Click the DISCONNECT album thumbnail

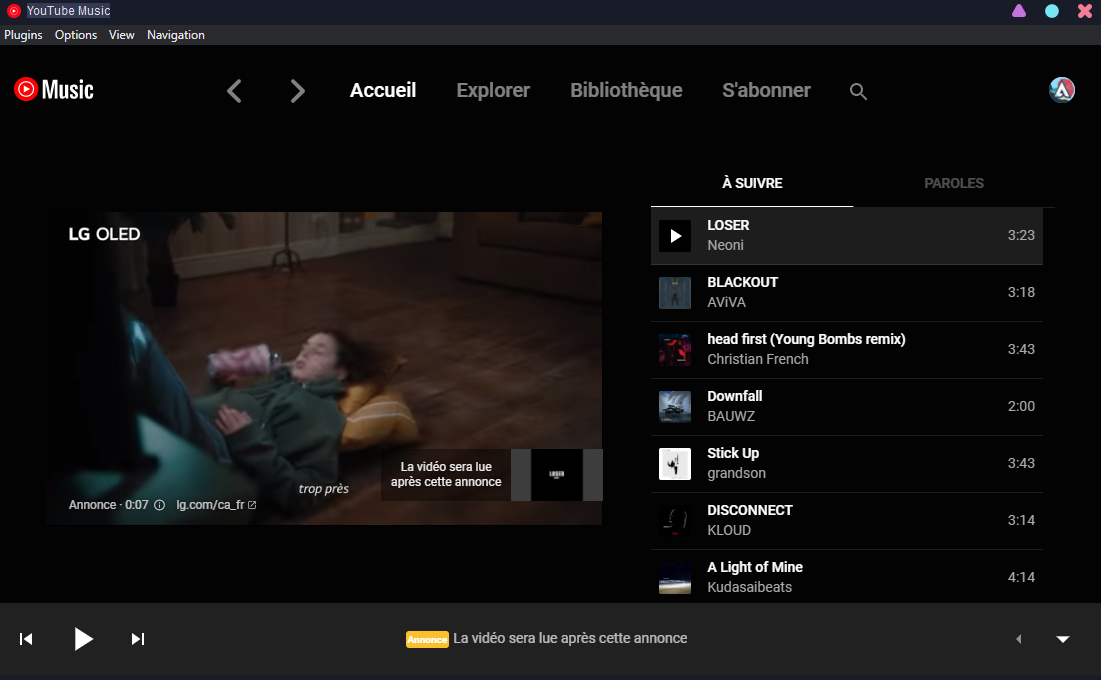675,521
